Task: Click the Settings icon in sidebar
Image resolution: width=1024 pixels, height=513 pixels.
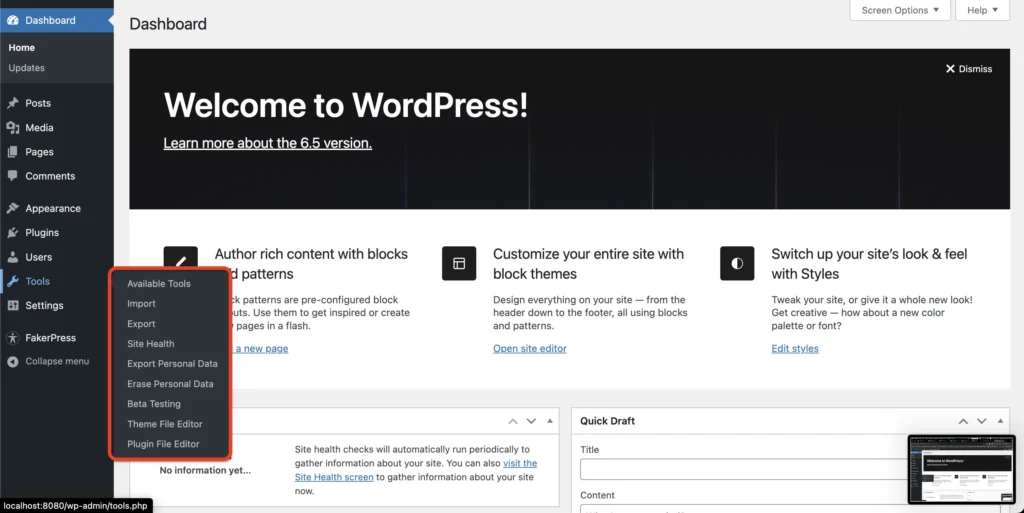Action: coord(13,306)
